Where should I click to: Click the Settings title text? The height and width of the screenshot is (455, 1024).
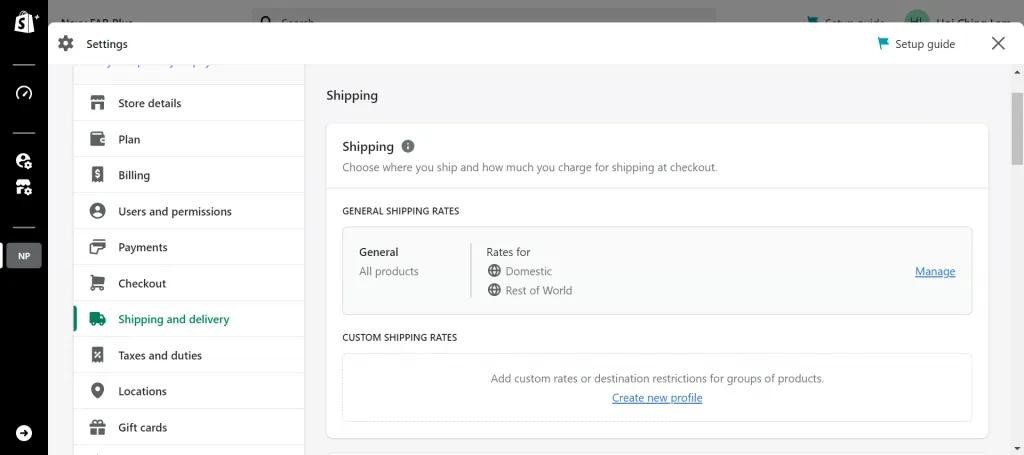click(x=107, y=44)
